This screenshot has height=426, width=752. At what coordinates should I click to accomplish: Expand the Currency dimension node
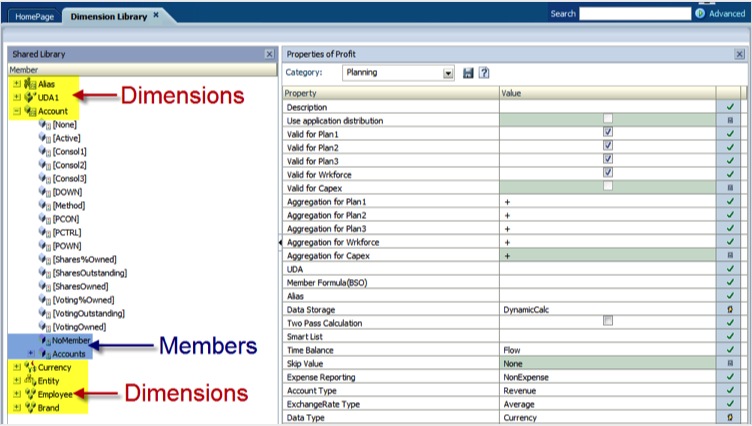[17, 367]
